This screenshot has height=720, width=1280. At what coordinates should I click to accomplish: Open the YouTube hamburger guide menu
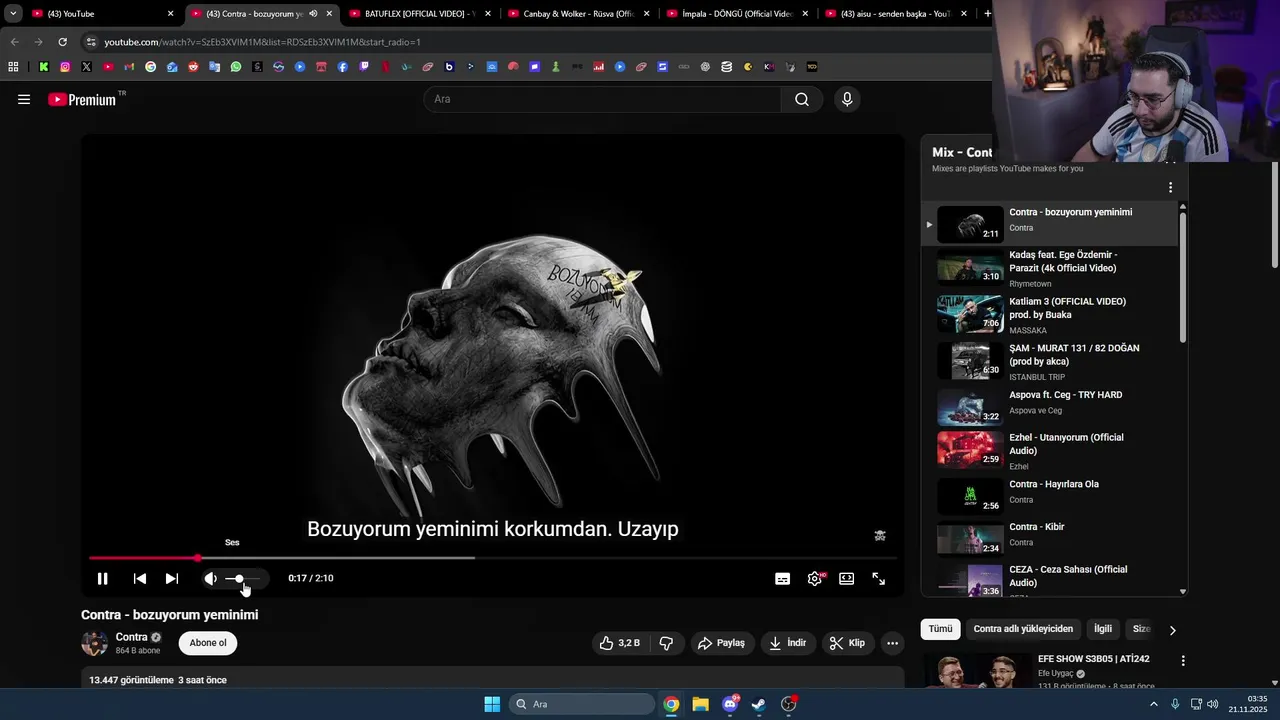24,99
